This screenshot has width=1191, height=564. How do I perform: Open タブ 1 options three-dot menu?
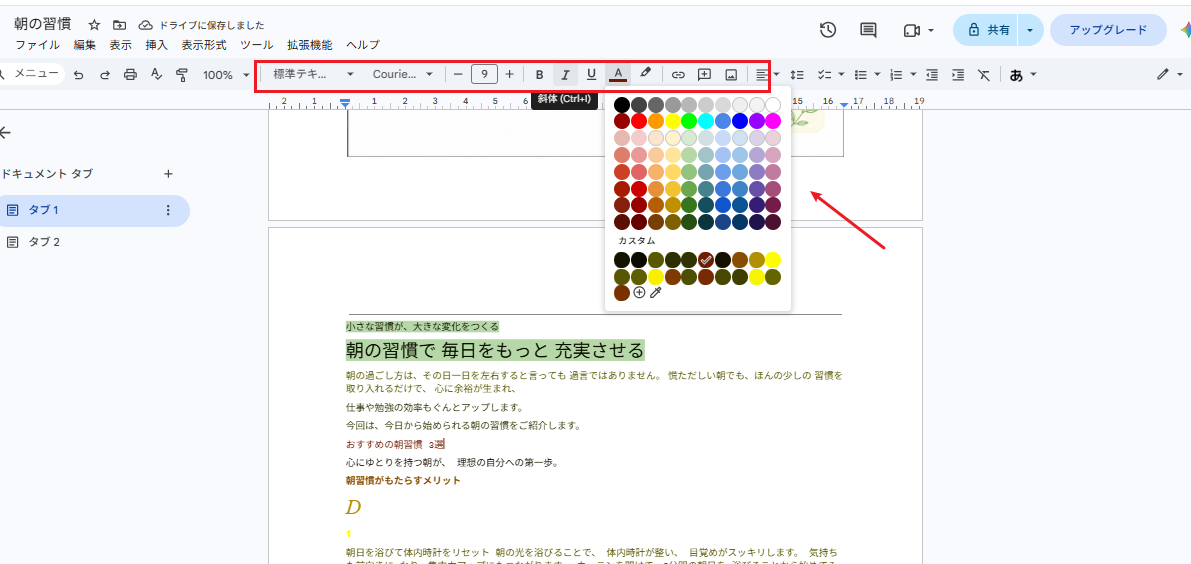pos(168,210)
